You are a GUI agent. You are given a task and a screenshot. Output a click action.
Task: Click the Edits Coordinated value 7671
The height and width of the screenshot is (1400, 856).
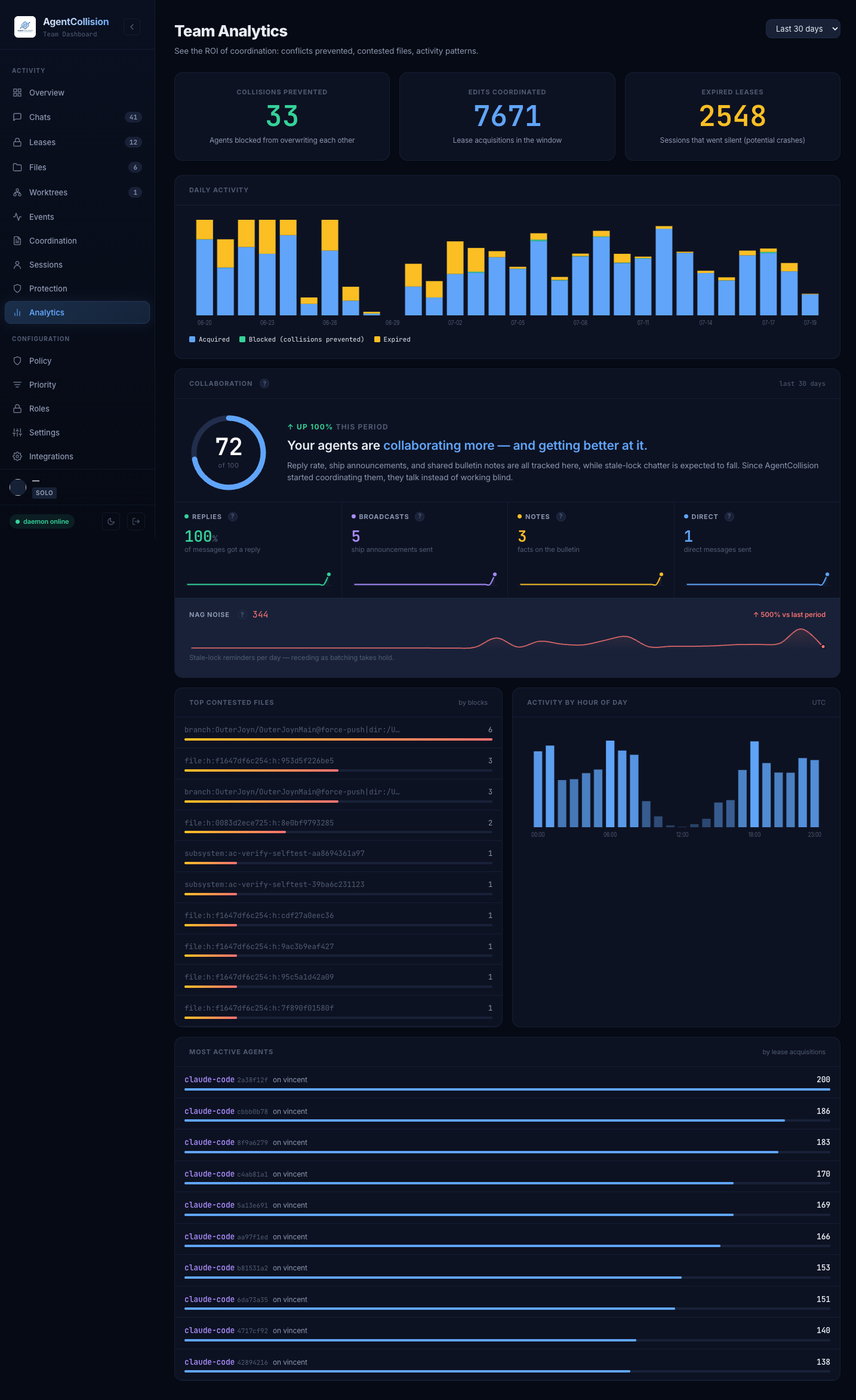[507, 116]
